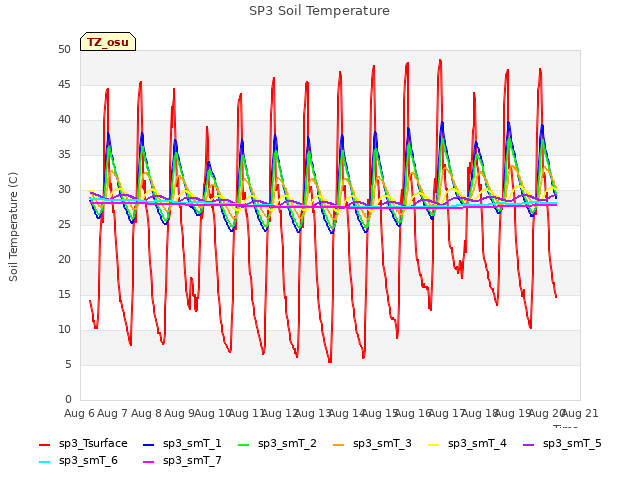Image resolution: width=640 pixels, height=480 pixels.
Task: Click the Aug 8 x-axis tick label
Action: click(x=146, y=413)
